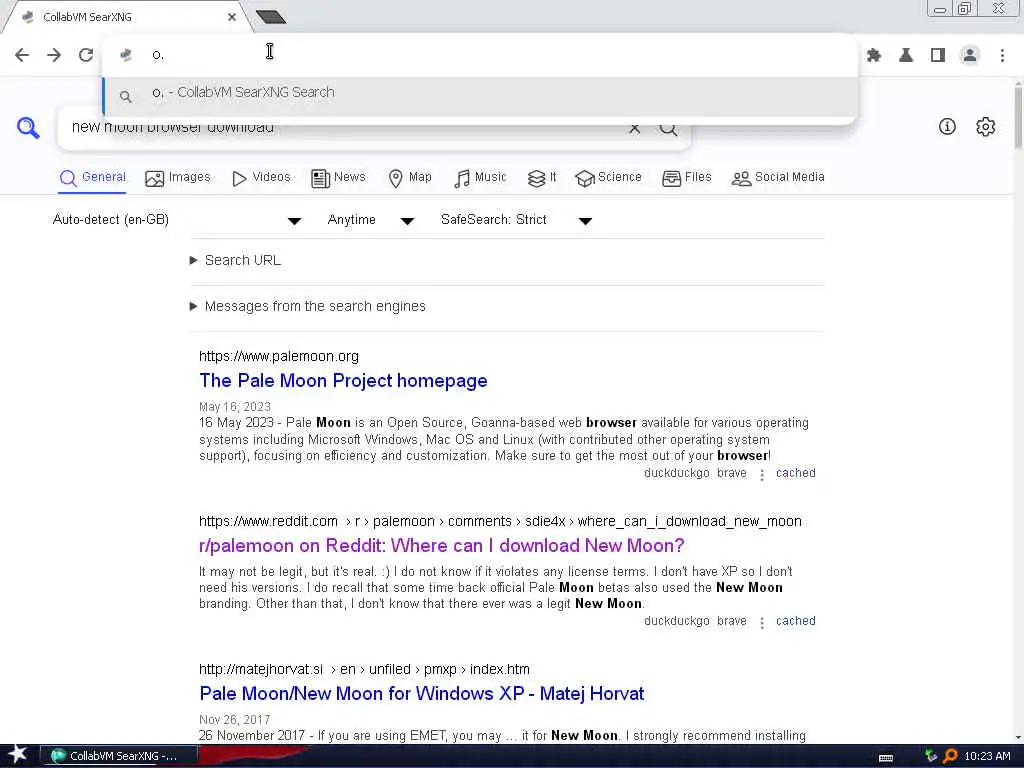This screenshot has height=768, width=1024.
Task: Open the Chrome Labs flask icon
Action: (906, 56)
